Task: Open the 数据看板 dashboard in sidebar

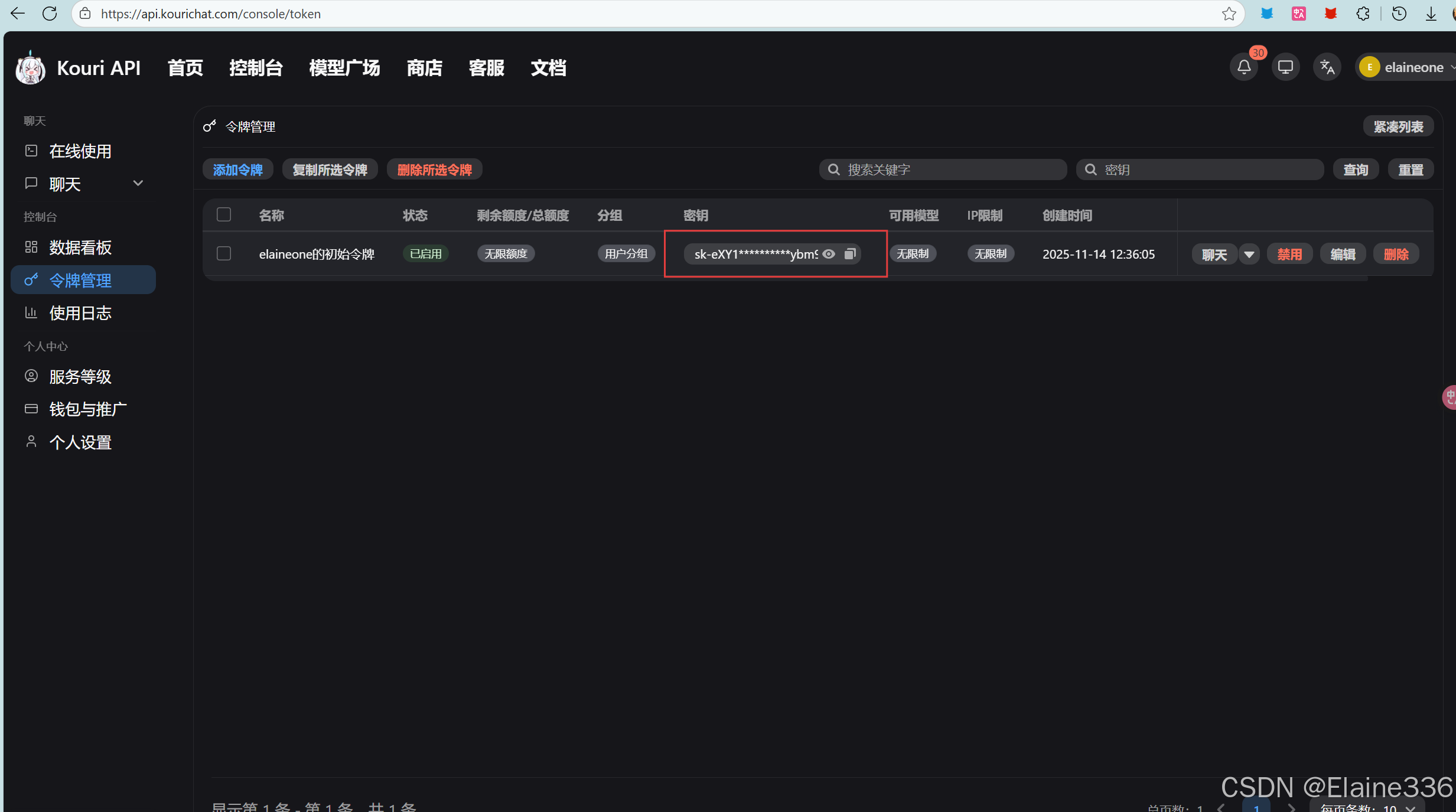Action: click(x=82, y=247)
